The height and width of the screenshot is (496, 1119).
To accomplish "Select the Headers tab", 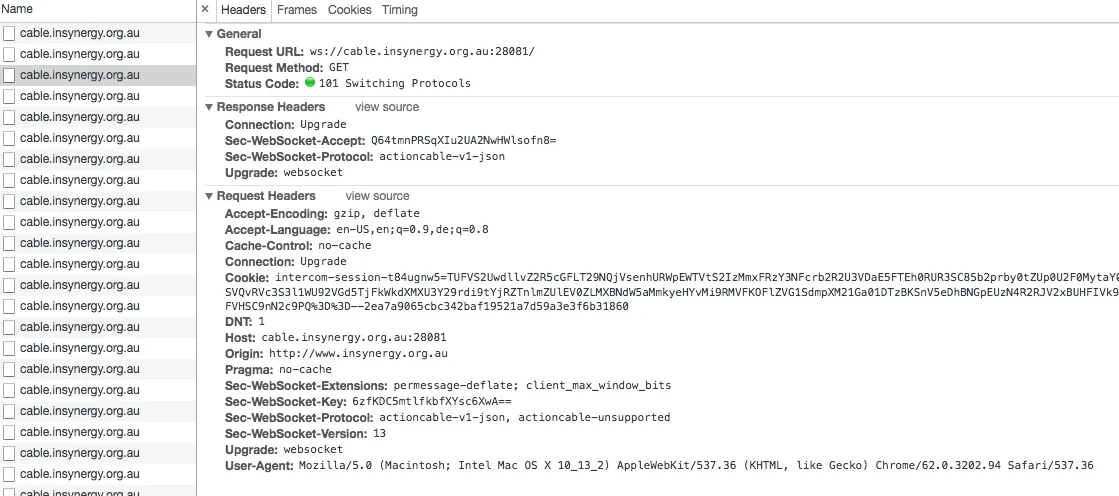I will tap(243, 10).
